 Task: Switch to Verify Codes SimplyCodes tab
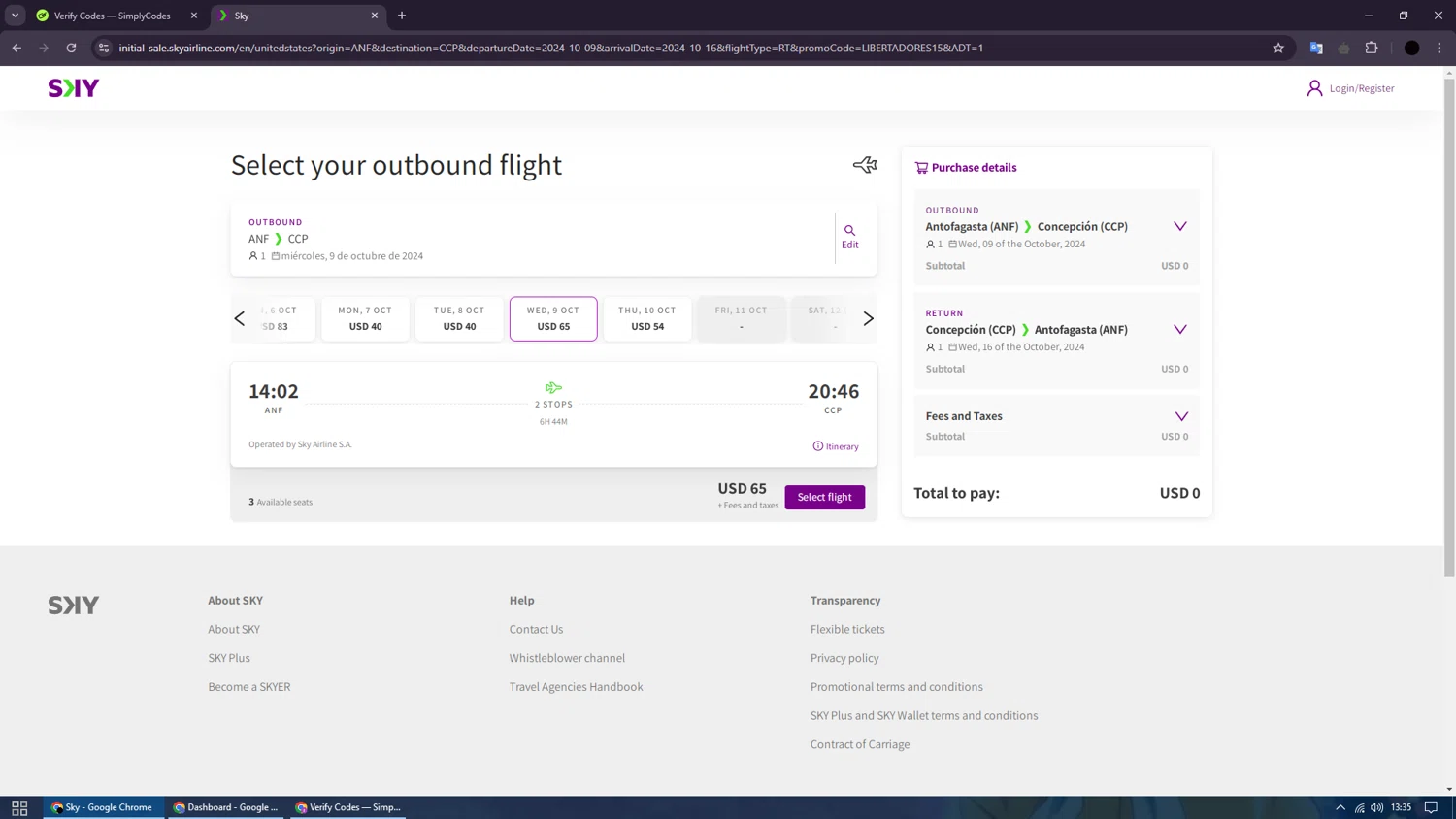coord(114,16)
